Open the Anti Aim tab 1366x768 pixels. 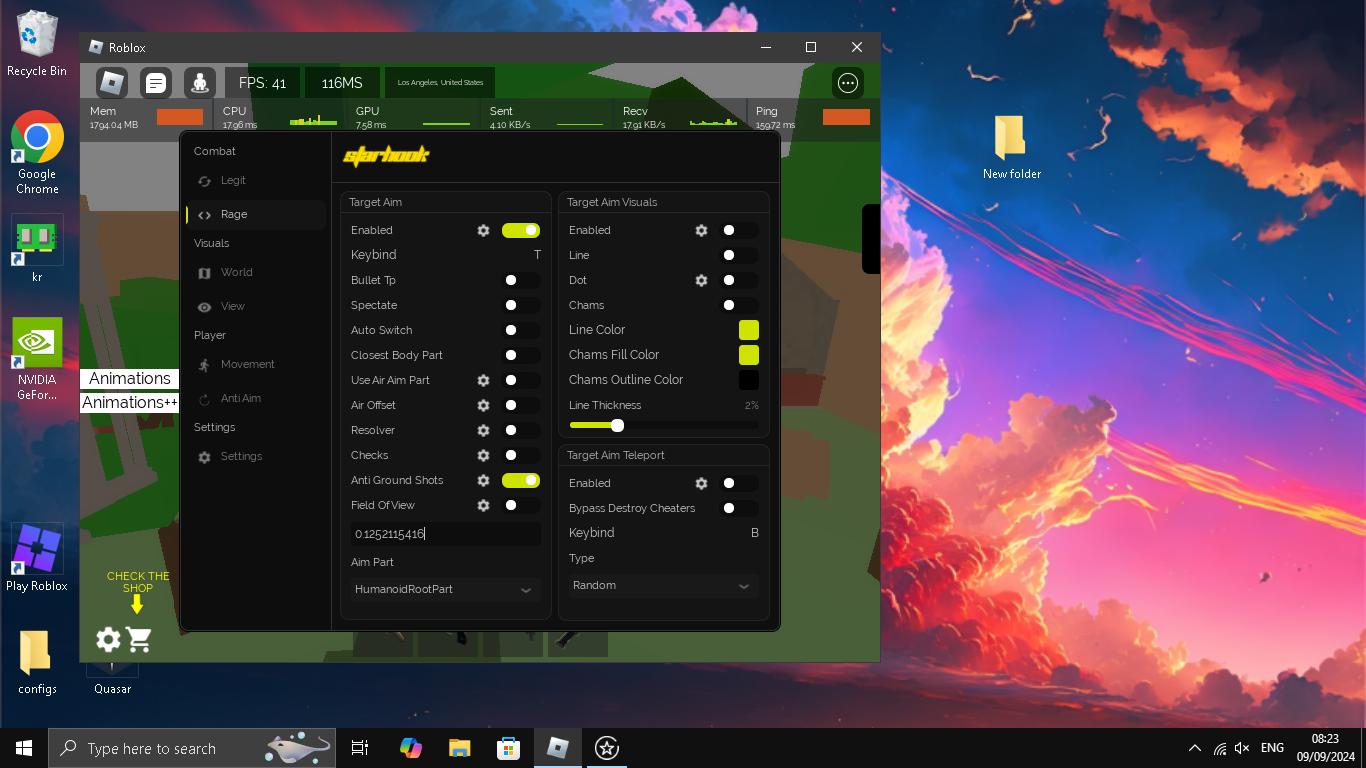pos(256,399)
